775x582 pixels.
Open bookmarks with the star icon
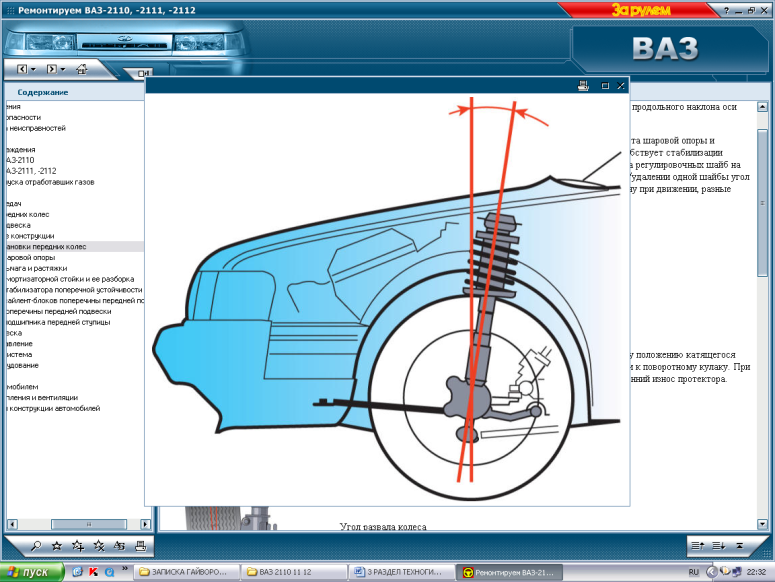pos(57,546)
